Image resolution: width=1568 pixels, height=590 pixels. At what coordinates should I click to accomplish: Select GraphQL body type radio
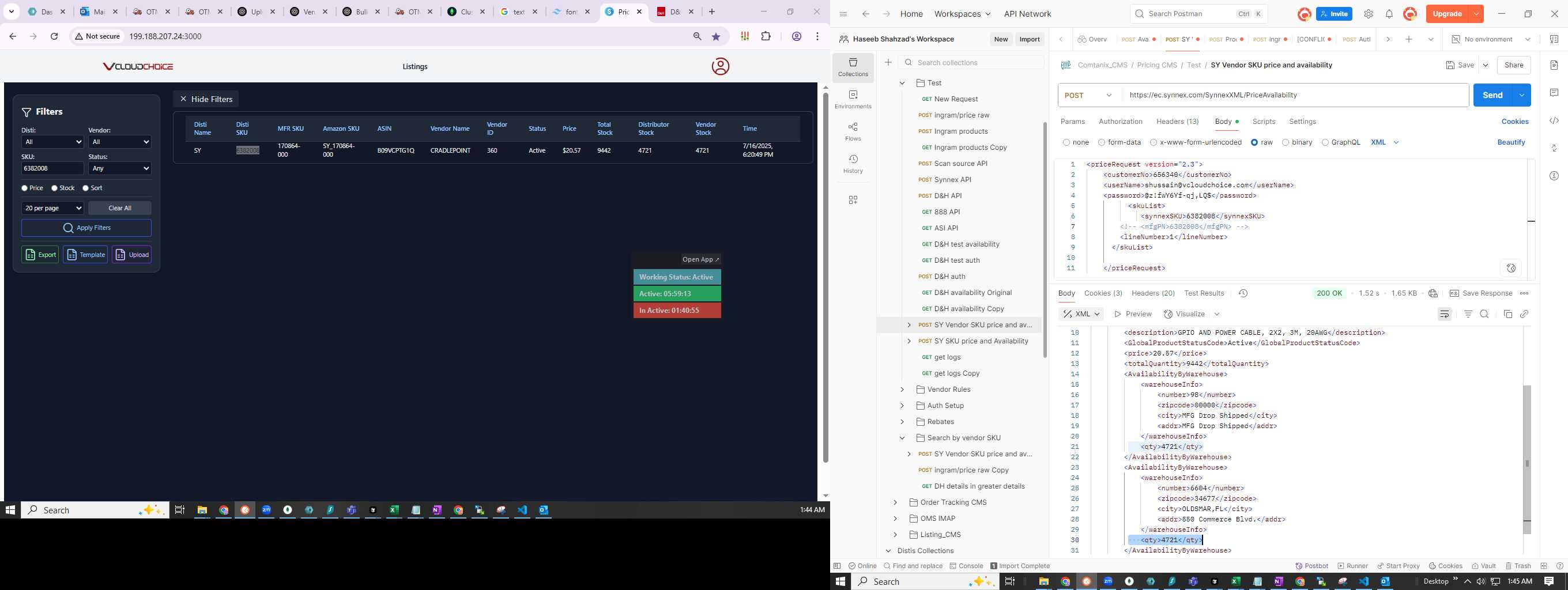pos(1325,142)
